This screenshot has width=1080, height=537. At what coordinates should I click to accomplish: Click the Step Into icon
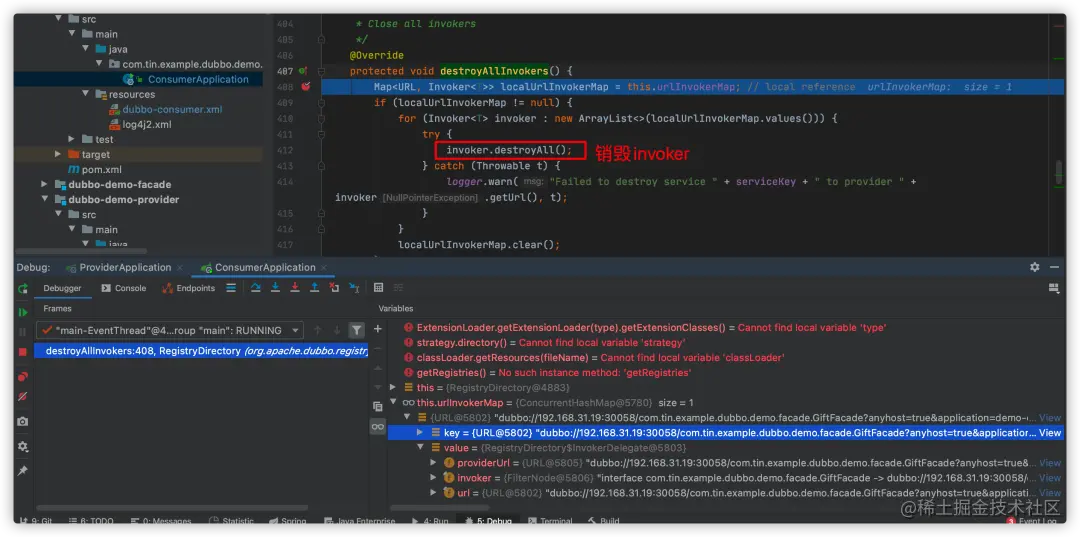click(x=276, y=288)
